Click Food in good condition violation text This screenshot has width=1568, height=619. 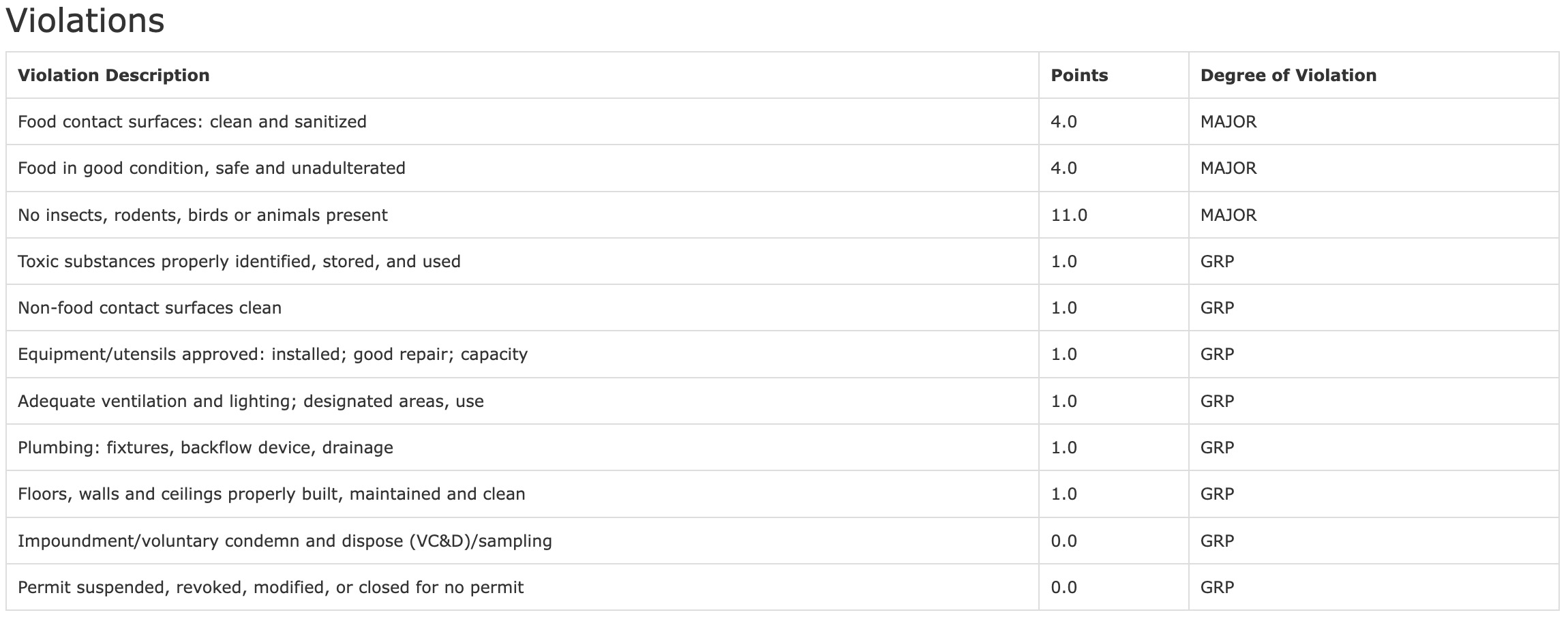pyautogui.click(x=211, y=168)
